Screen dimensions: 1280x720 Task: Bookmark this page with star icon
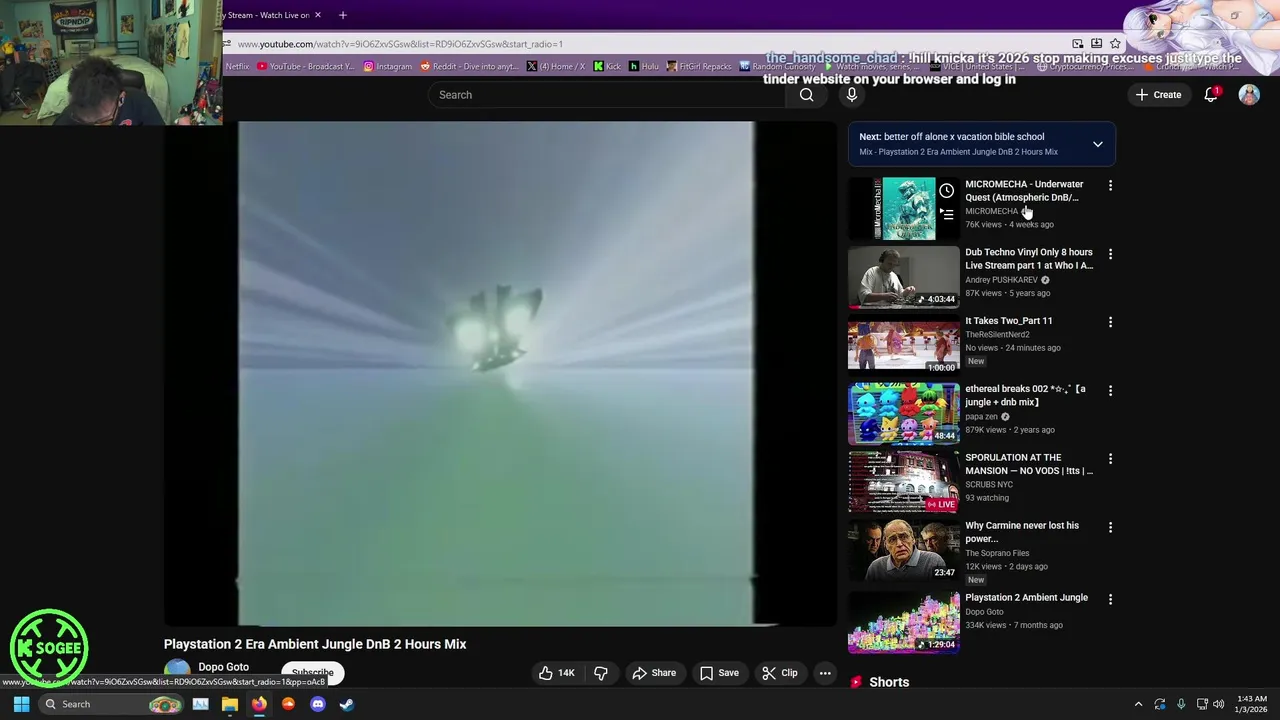[x=1115, y=44]
